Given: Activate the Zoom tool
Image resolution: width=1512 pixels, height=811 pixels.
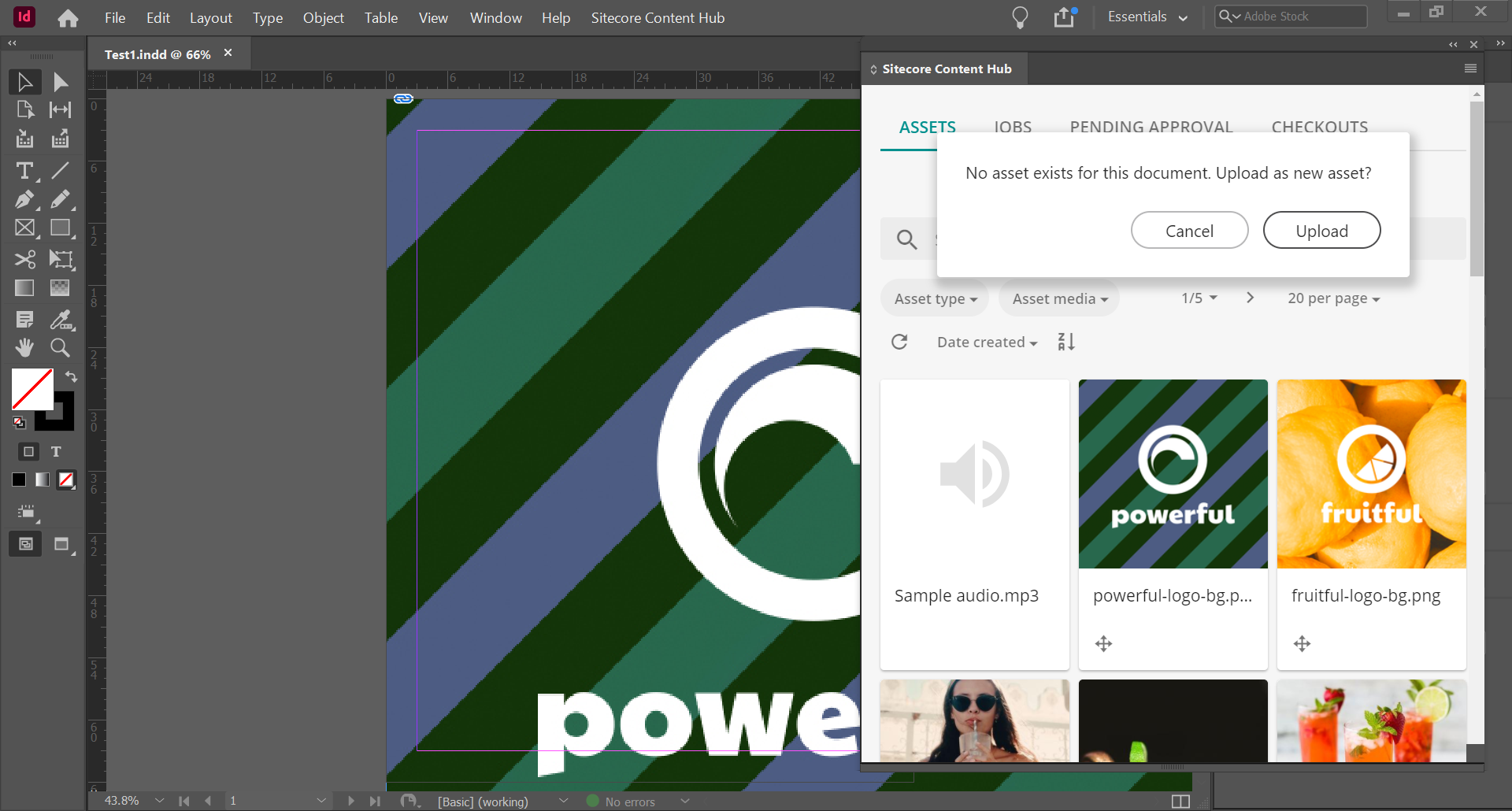Looking at the screenshot, I should (x=60, y=348).
